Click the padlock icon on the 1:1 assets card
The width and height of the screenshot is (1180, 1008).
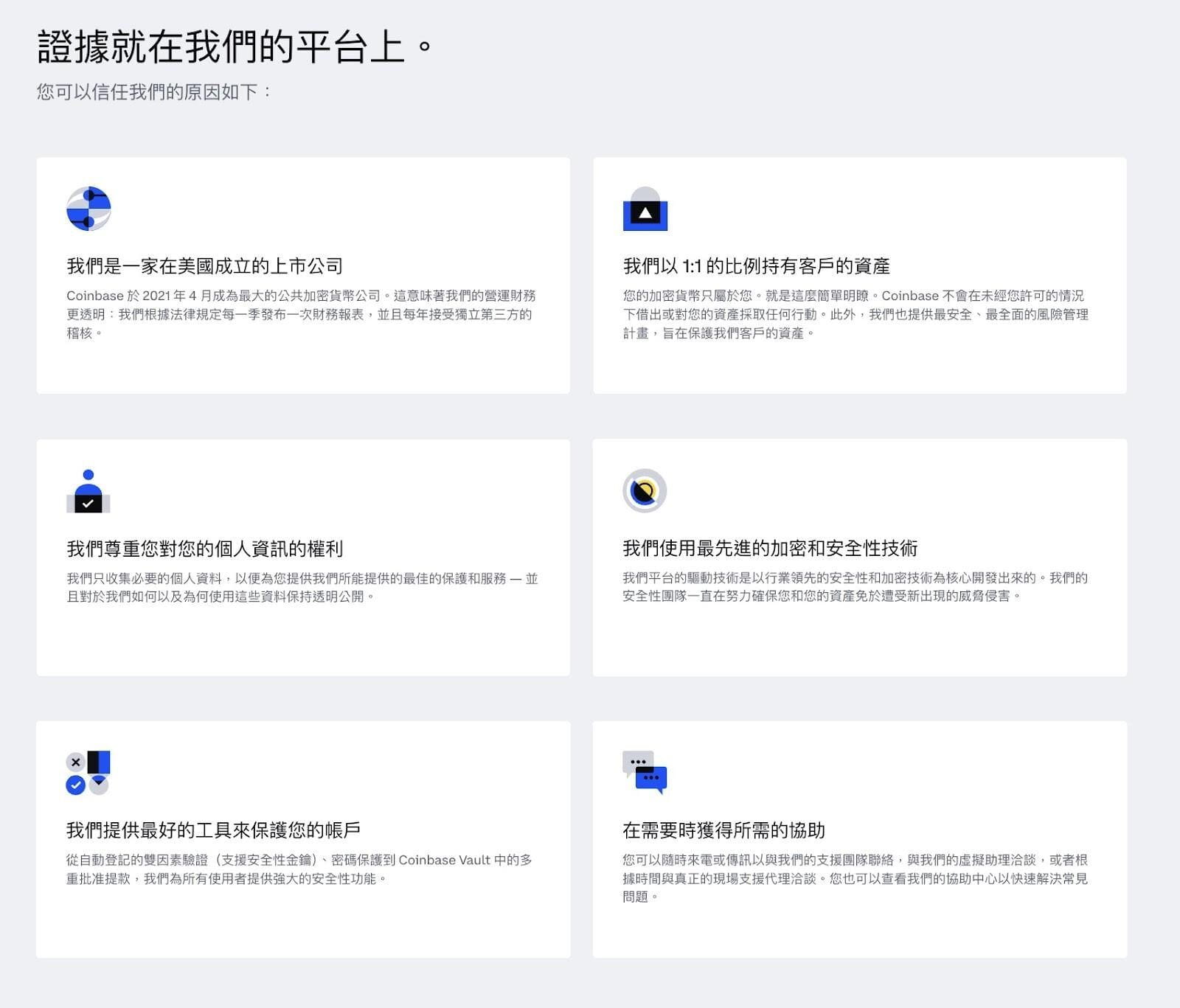point(645,209)
